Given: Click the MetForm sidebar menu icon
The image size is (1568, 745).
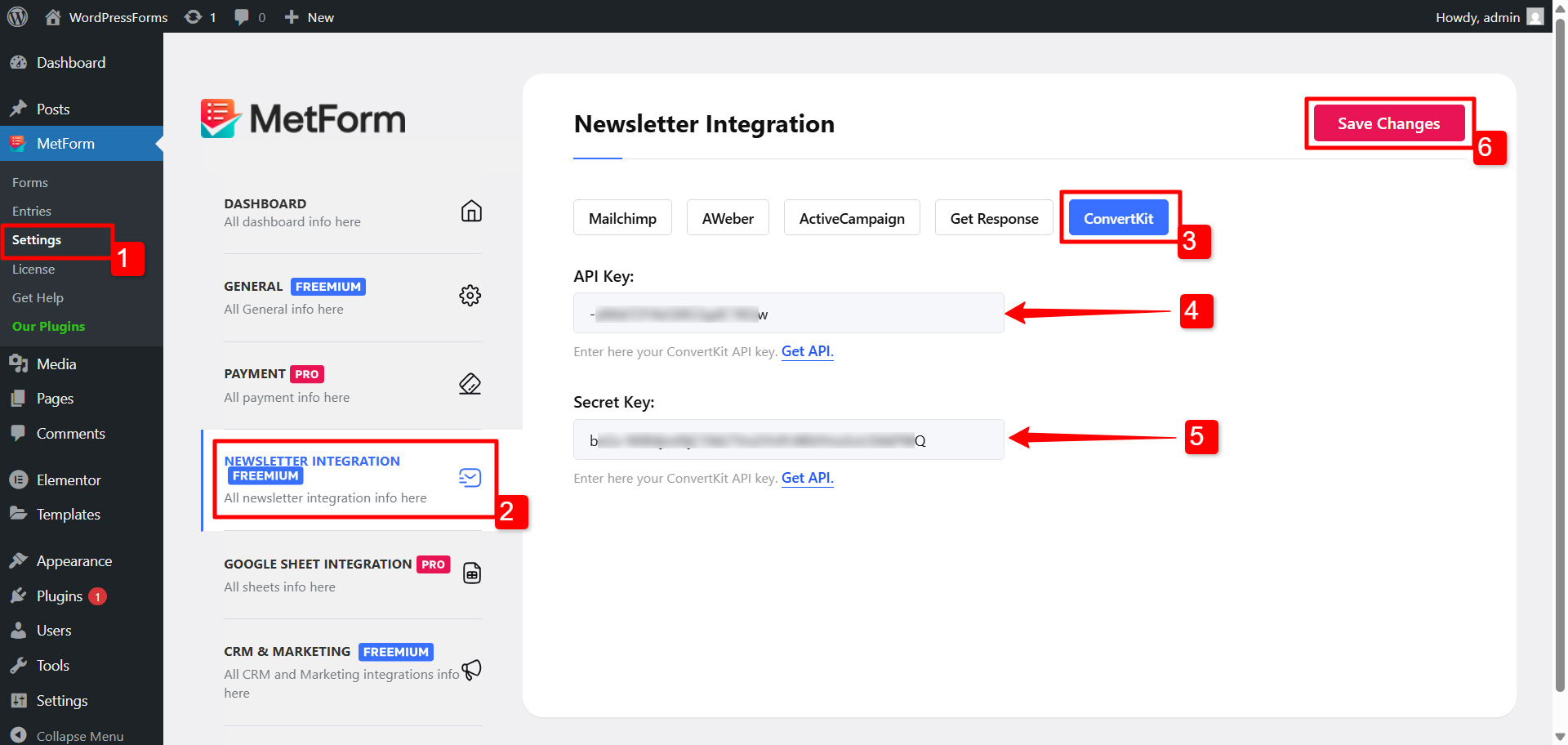Looking at the screenshot, I should click(x=18, y=144).
